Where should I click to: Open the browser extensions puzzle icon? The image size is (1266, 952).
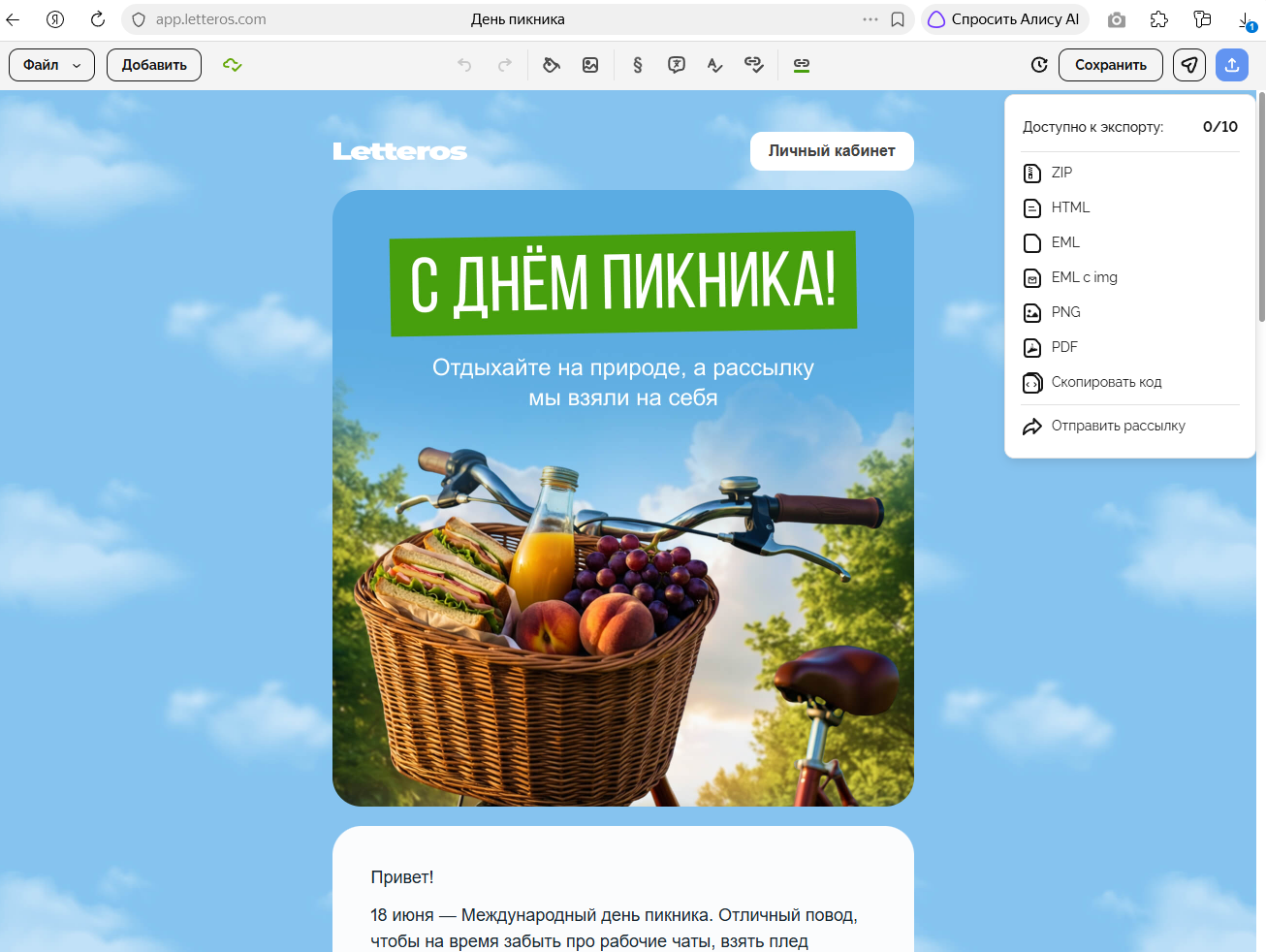click(1159, 19)
